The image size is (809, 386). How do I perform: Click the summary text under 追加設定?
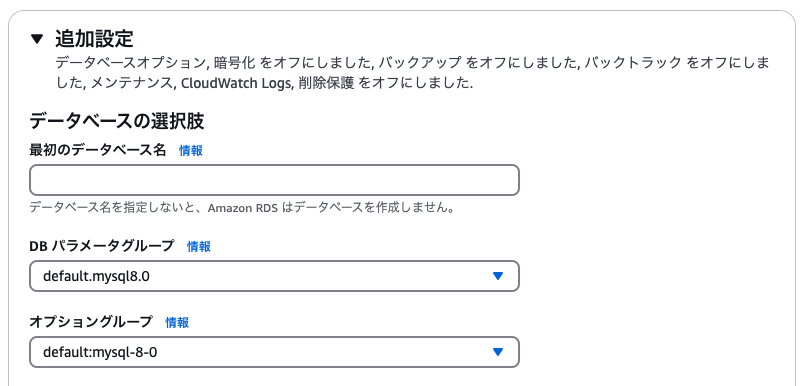point(412,73)
